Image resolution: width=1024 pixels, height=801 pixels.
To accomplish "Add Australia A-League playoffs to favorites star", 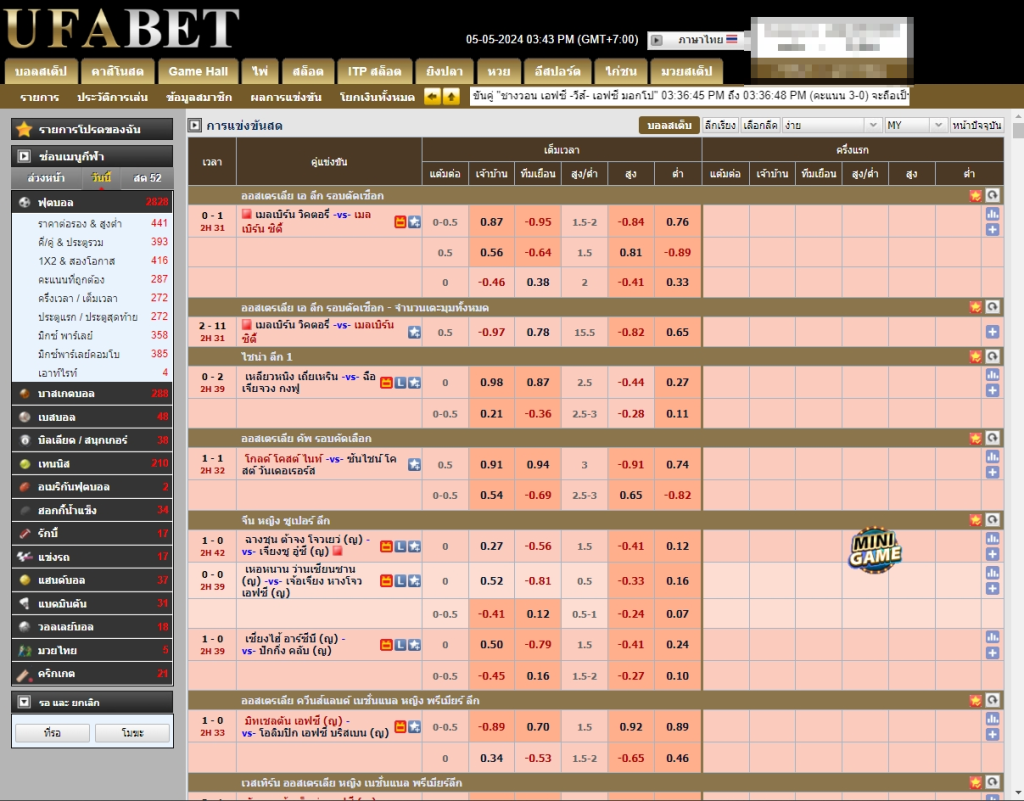I will point(975,195).
